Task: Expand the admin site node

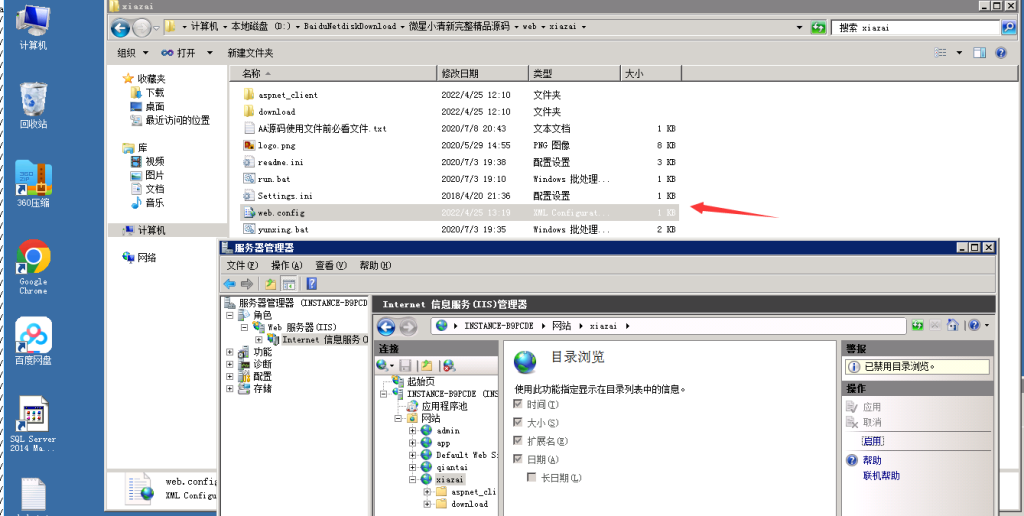Action: pos(412,431)
